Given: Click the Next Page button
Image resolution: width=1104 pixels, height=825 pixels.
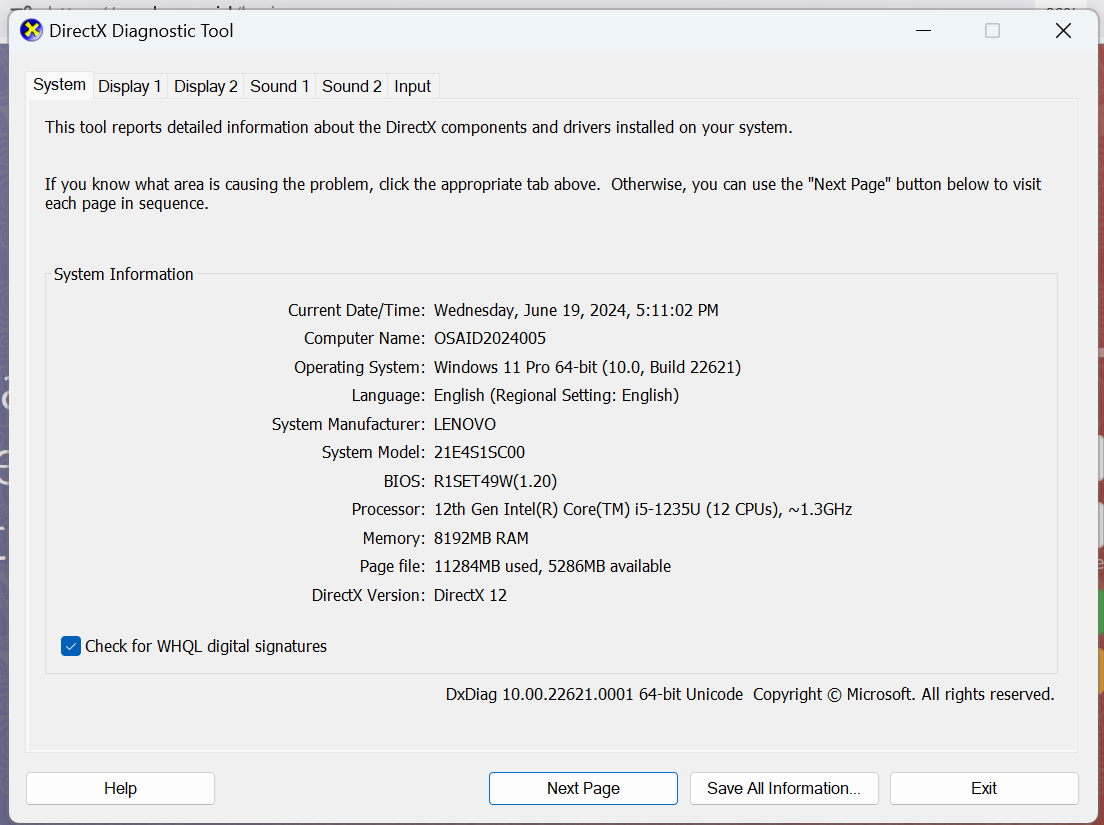Looking at the screenshot, I should [x=583, y=788].
